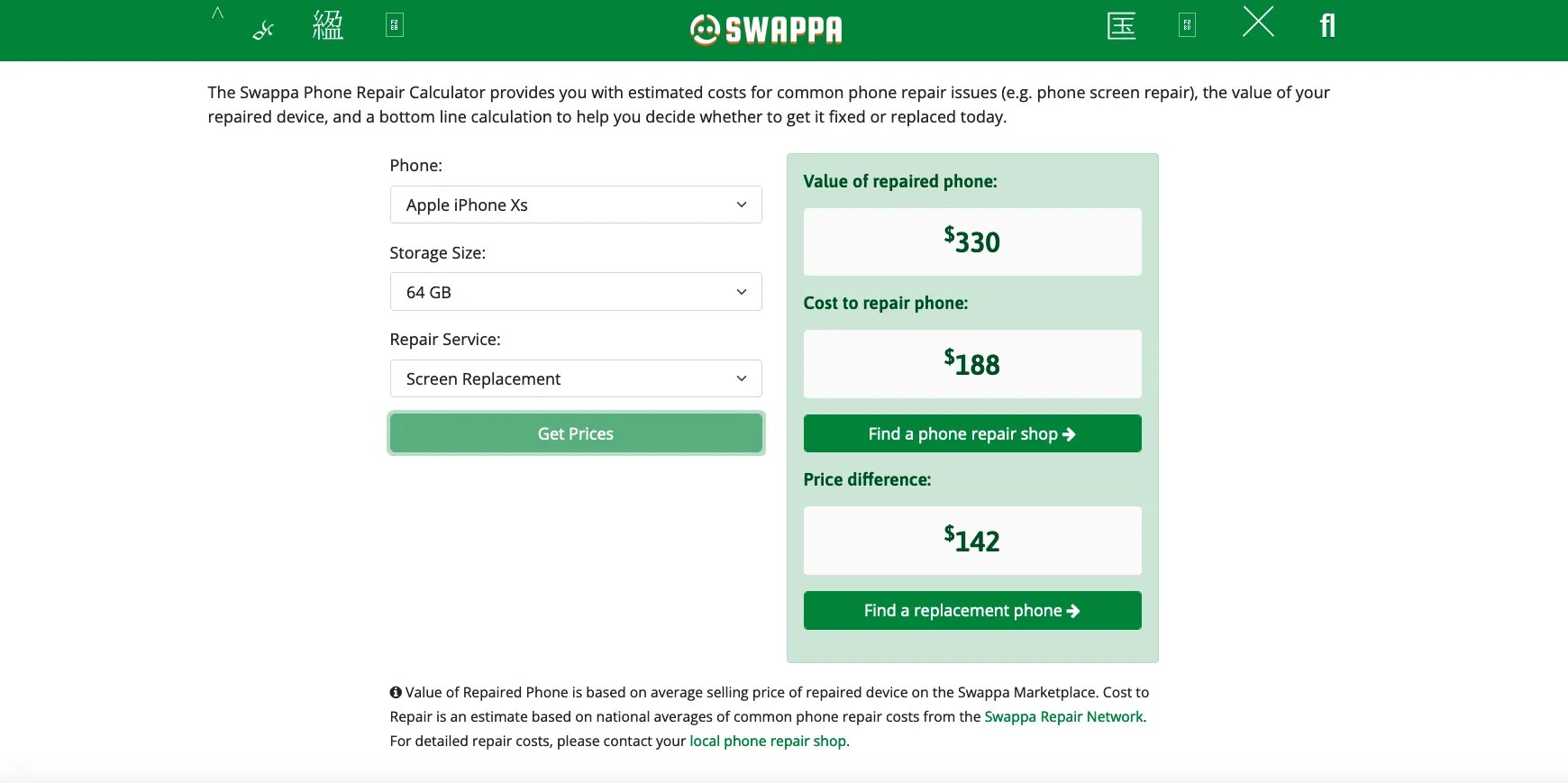Image resolution: width=1568 pixels, height=783 pixels.
Task: Follow the local phone repair shop link
Action: [768, 741]
